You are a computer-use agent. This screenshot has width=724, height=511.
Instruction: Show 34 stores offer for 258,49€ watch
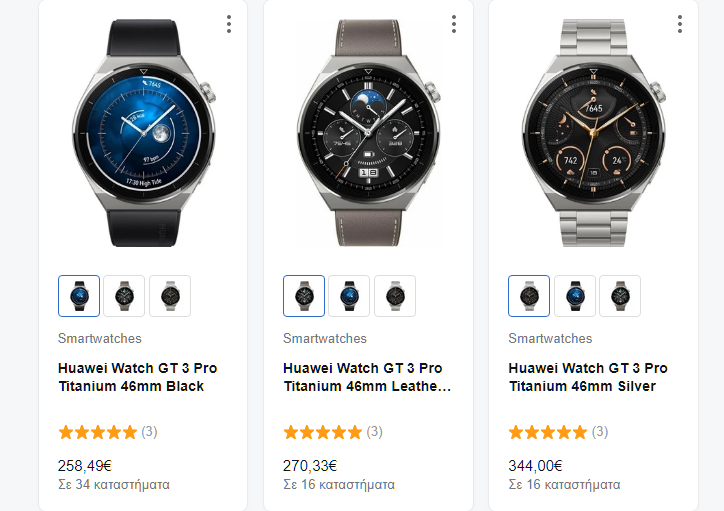(x=114, y=485)
